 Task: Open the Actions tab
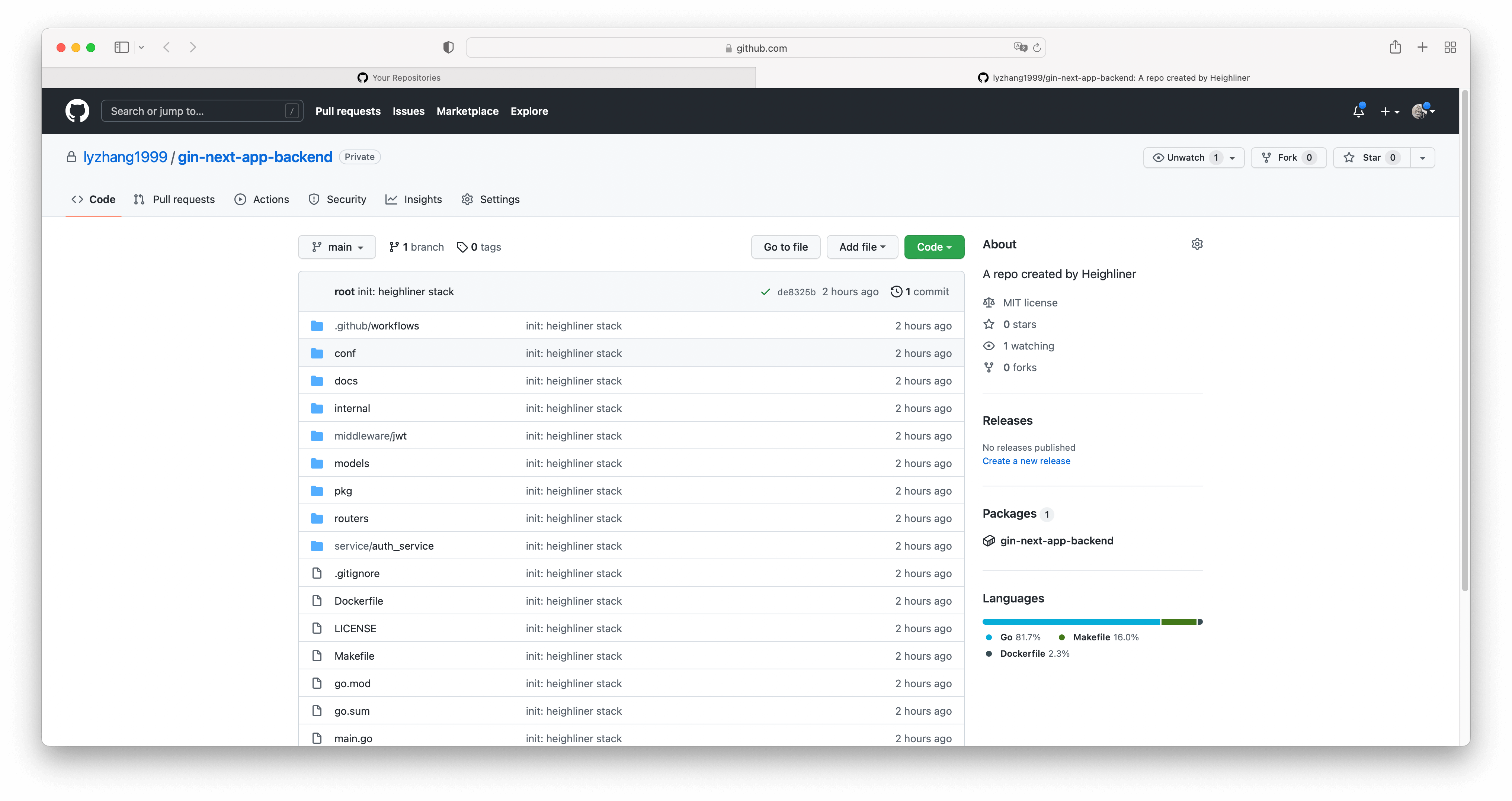click(262, 200)
